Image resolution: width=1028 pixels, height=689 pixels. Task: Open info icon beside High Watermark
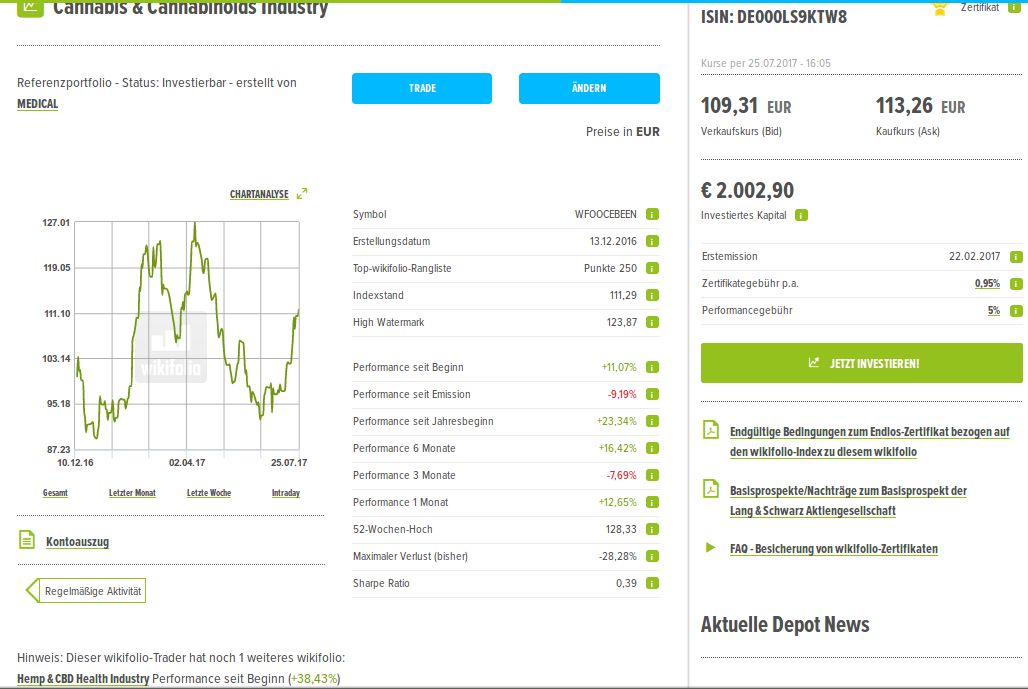[x=652, y=322]
